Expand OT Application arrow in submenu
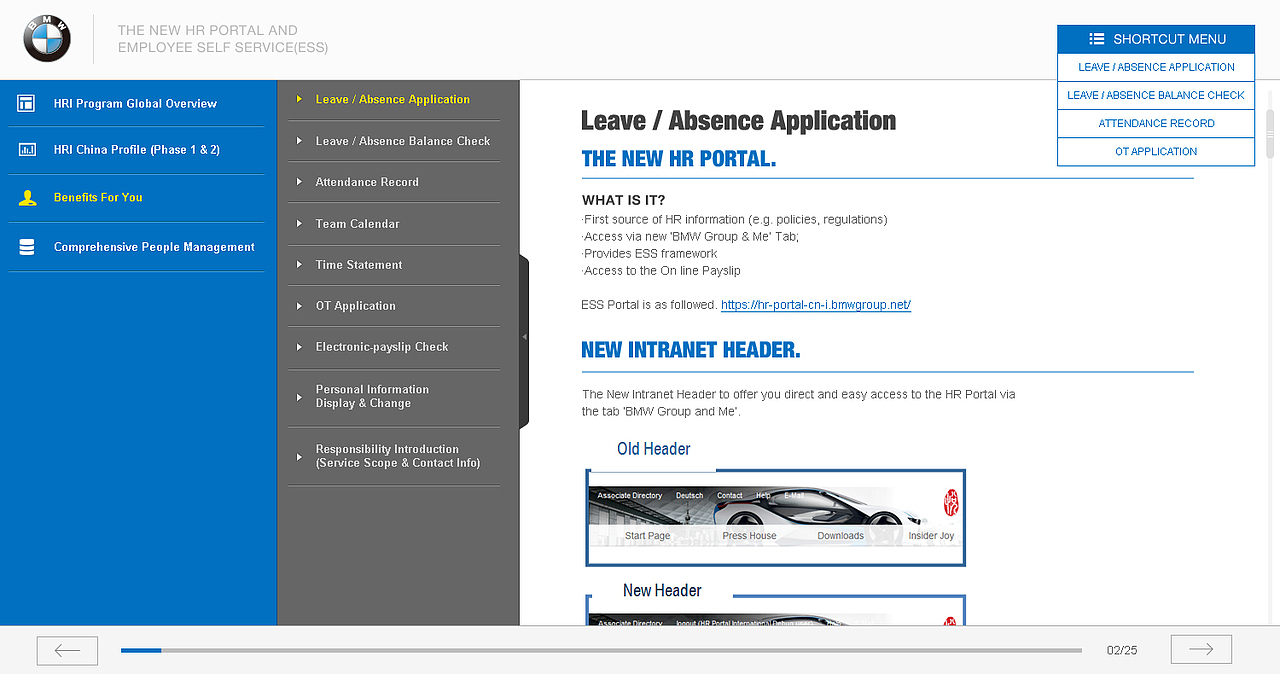 (299, 306)
